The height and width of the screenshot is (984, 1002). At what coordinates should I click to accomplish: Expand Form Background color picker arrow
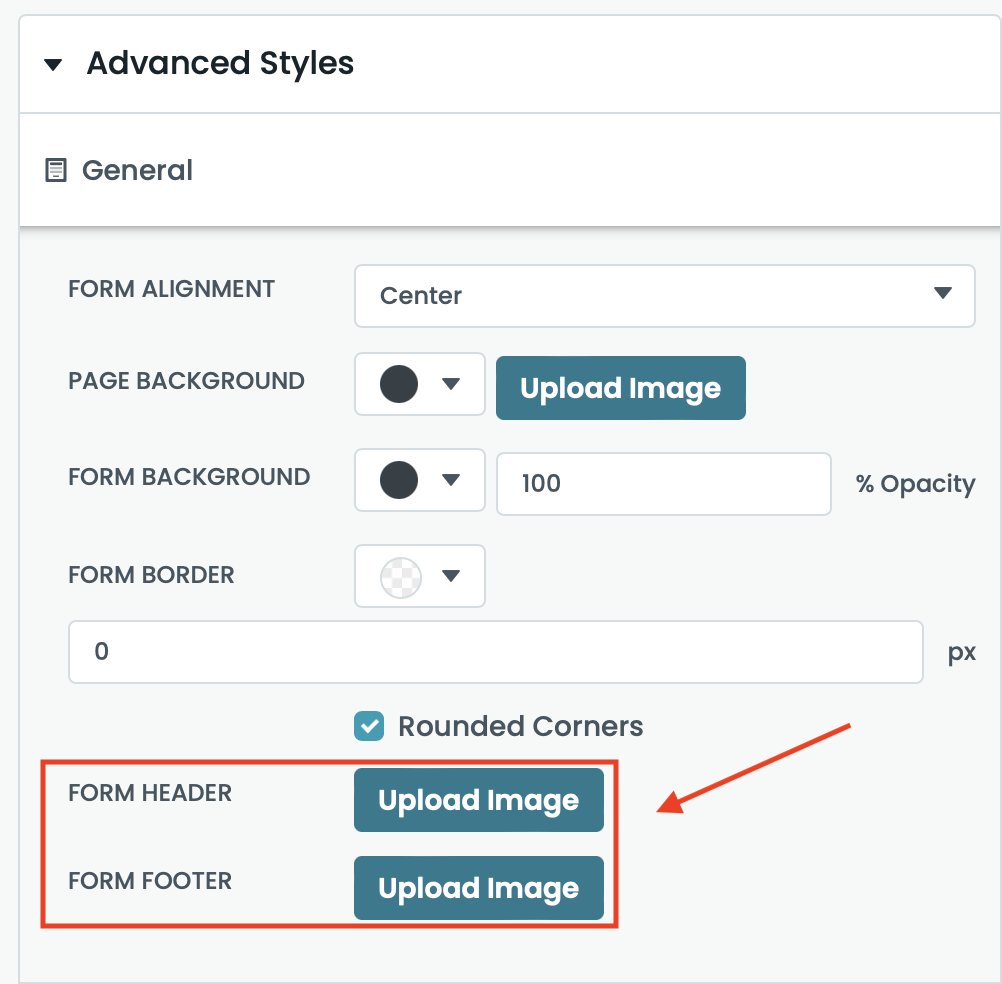click(x=450, y=481)
